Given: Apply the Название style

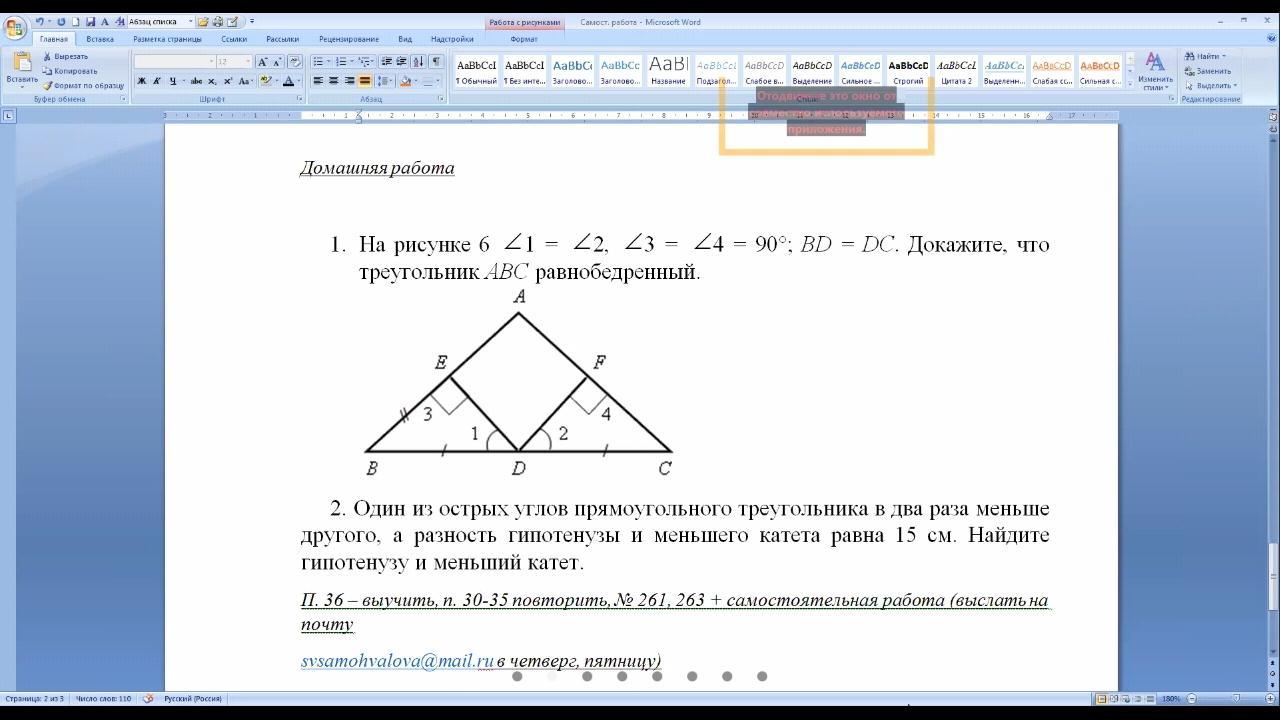Looking at the screenshot, I should click(668, 70).
